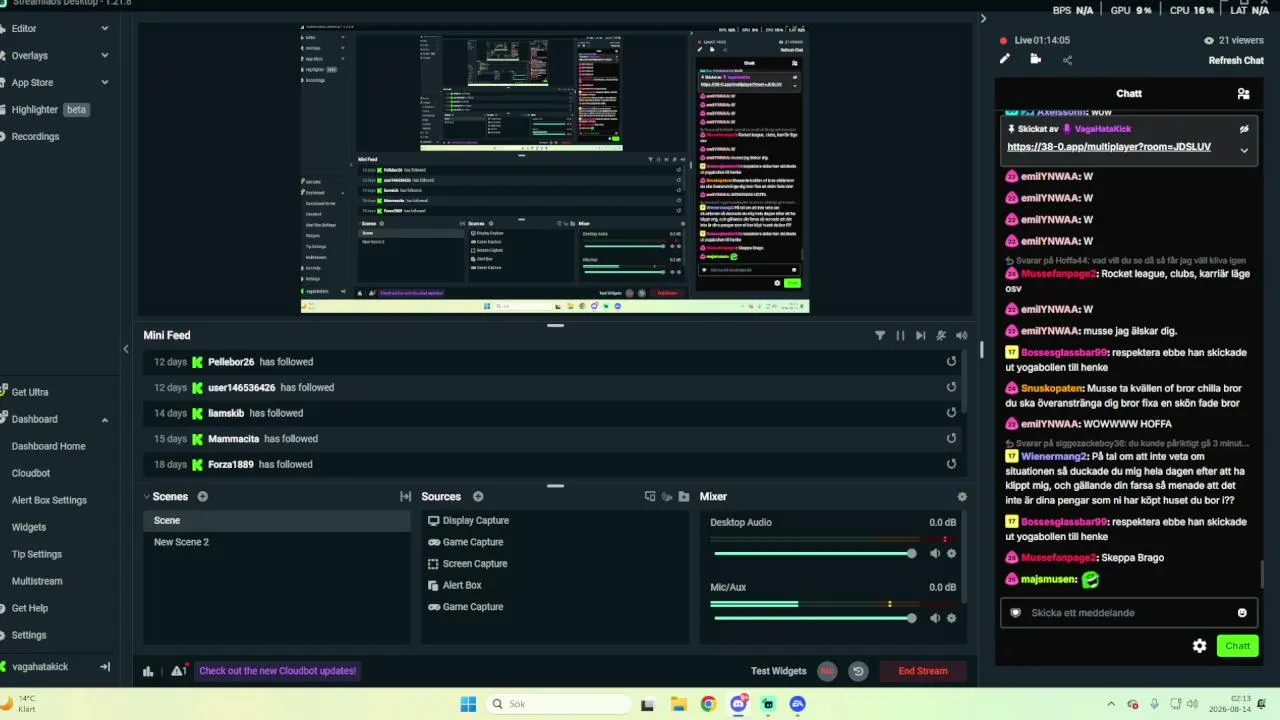Open Mic/Aux settings gear
The image size is (1280, 720).
pyautogui.click(x=951, y=618)
